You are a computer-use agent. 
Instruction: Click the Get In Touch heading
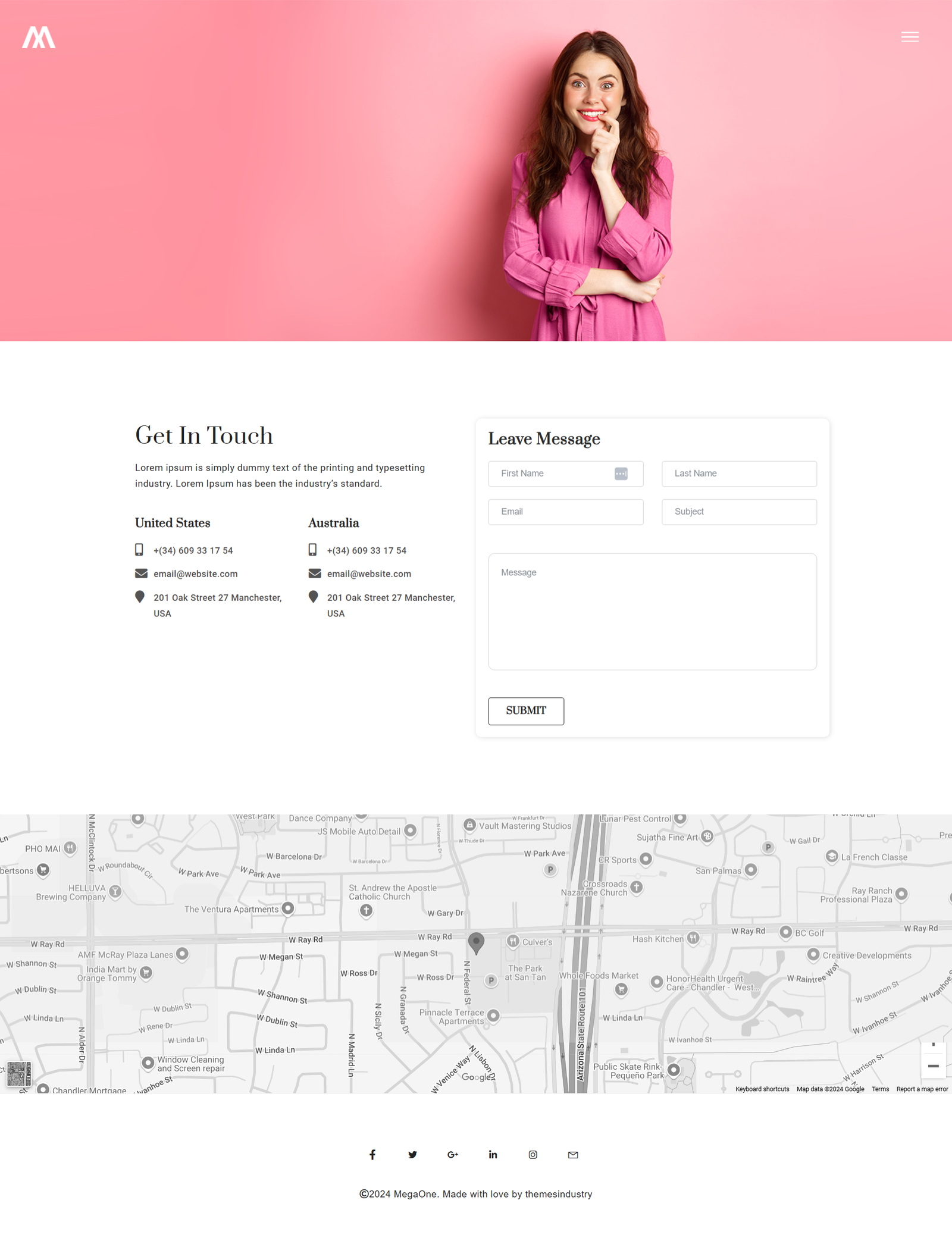coord(204,436)
